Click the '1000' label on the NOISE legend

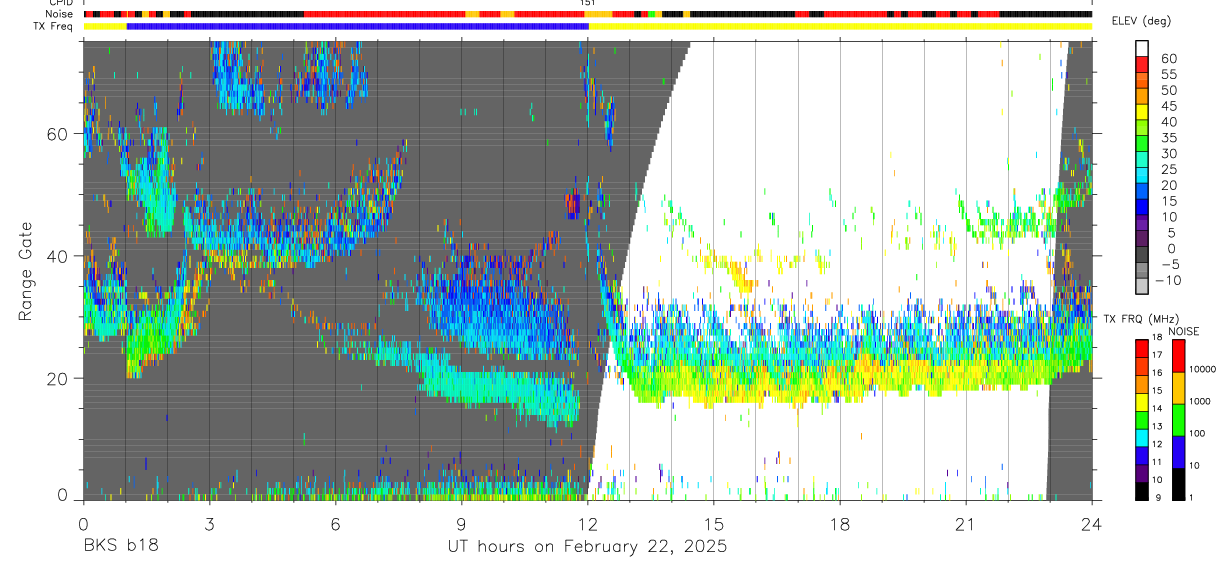tap(1200, 401)
